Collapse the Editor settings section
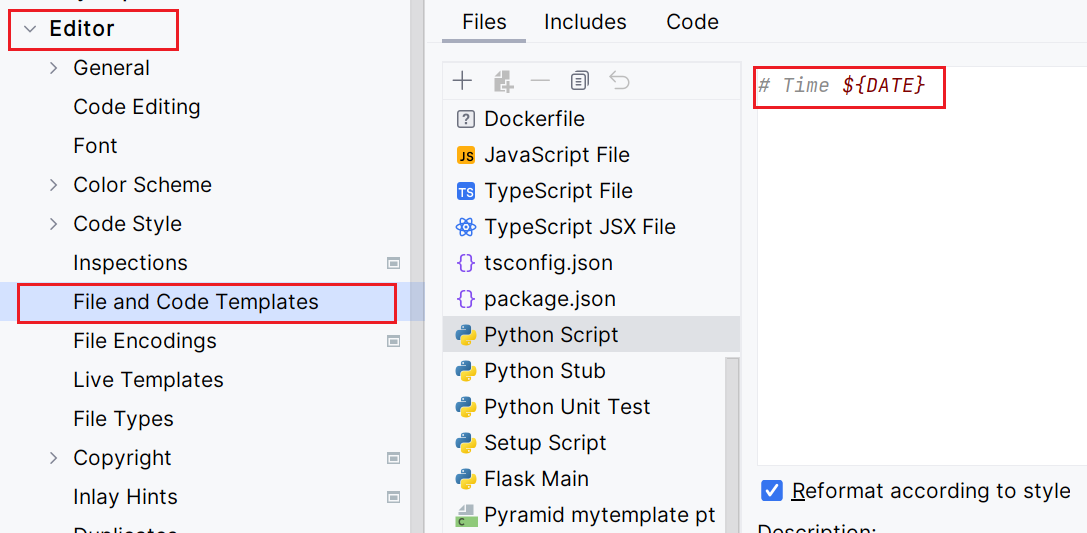The width and height of the screenshot is (1087, 533). (30, 29)
